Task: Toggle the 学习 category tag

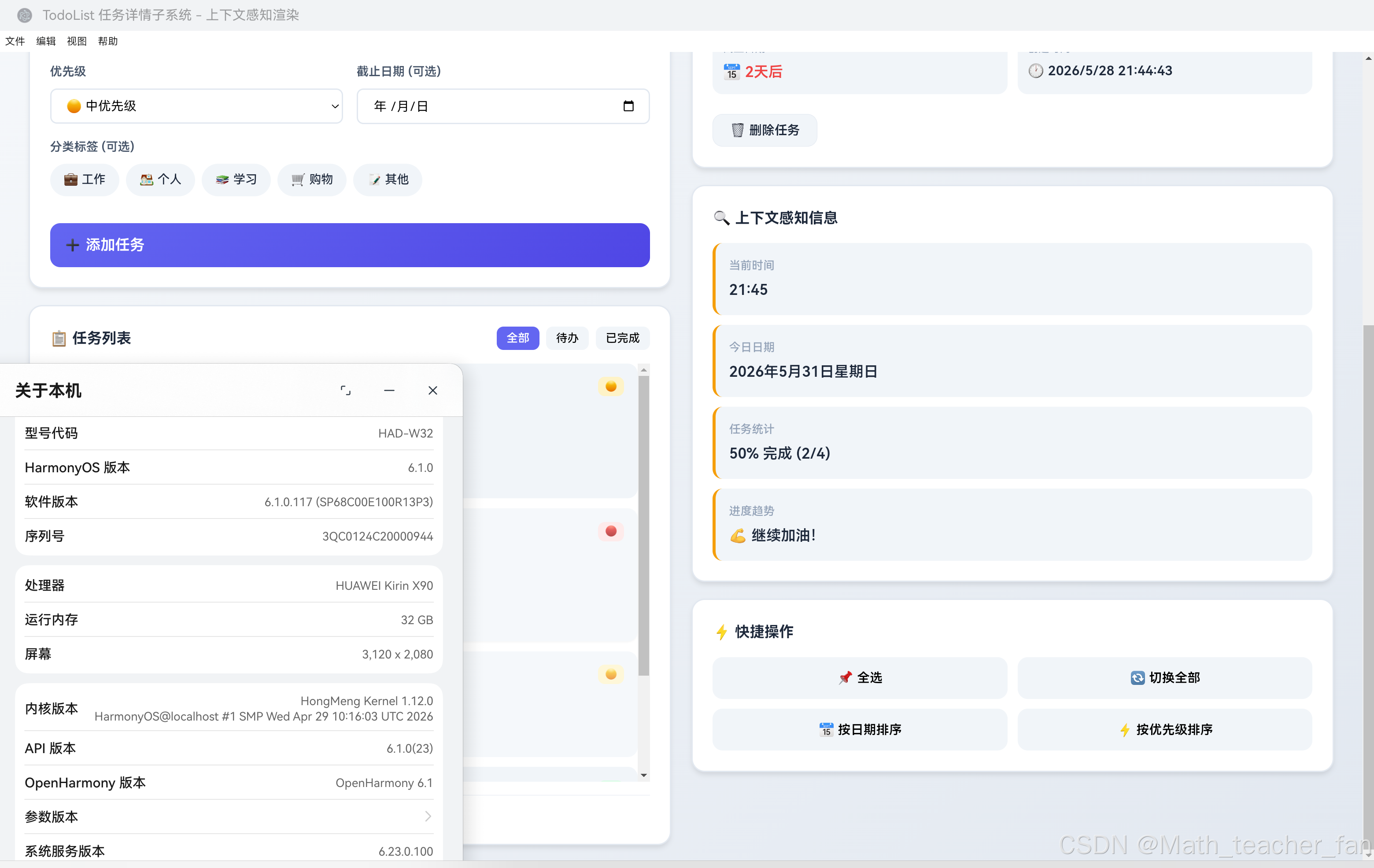Action: (x=236, y=180)
